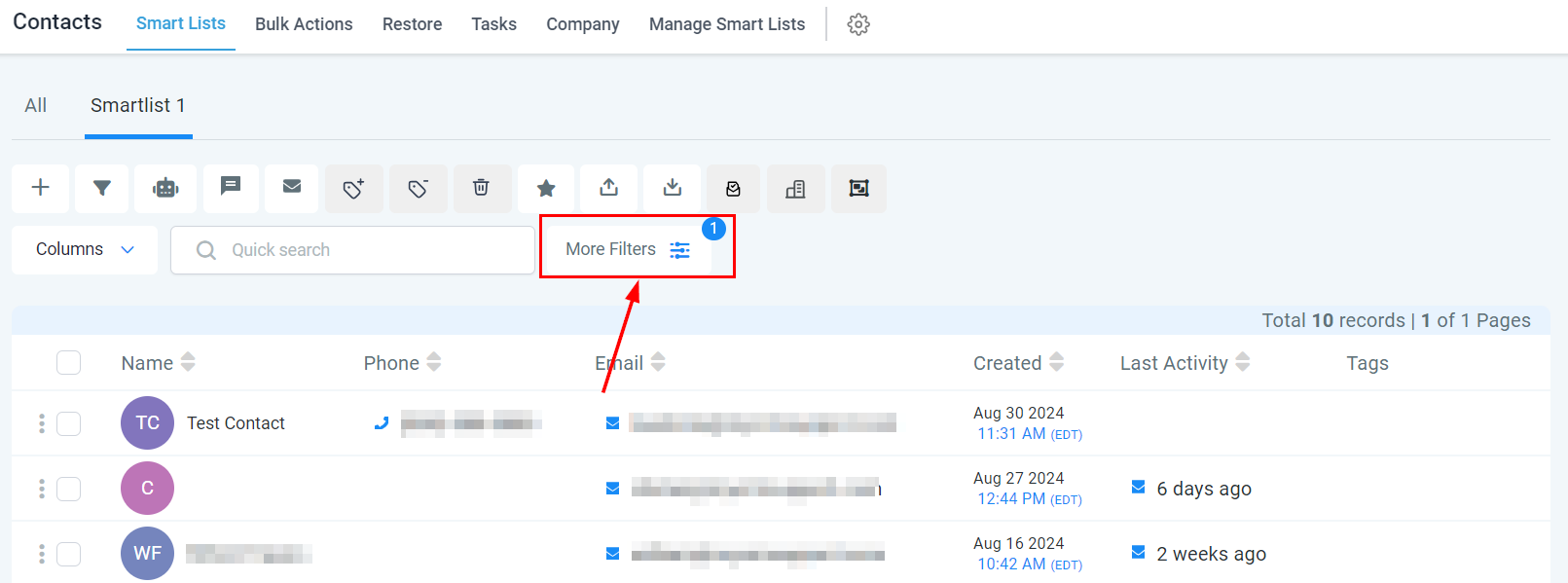Open the Test Contact name link
This screenshot has height=583, width=1568.
236,423
